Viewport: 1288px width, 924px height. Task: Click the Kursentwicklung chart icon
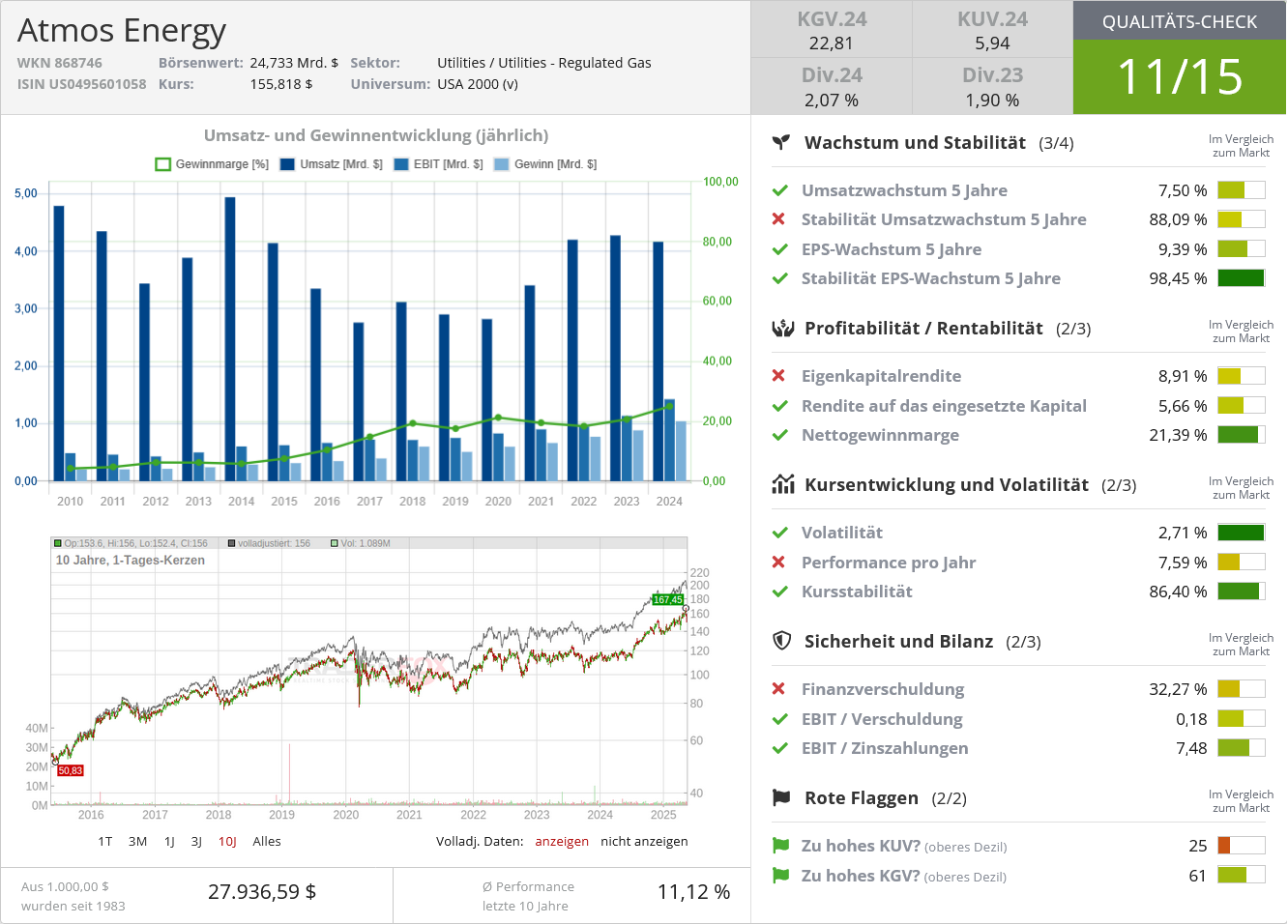(782, 484)
